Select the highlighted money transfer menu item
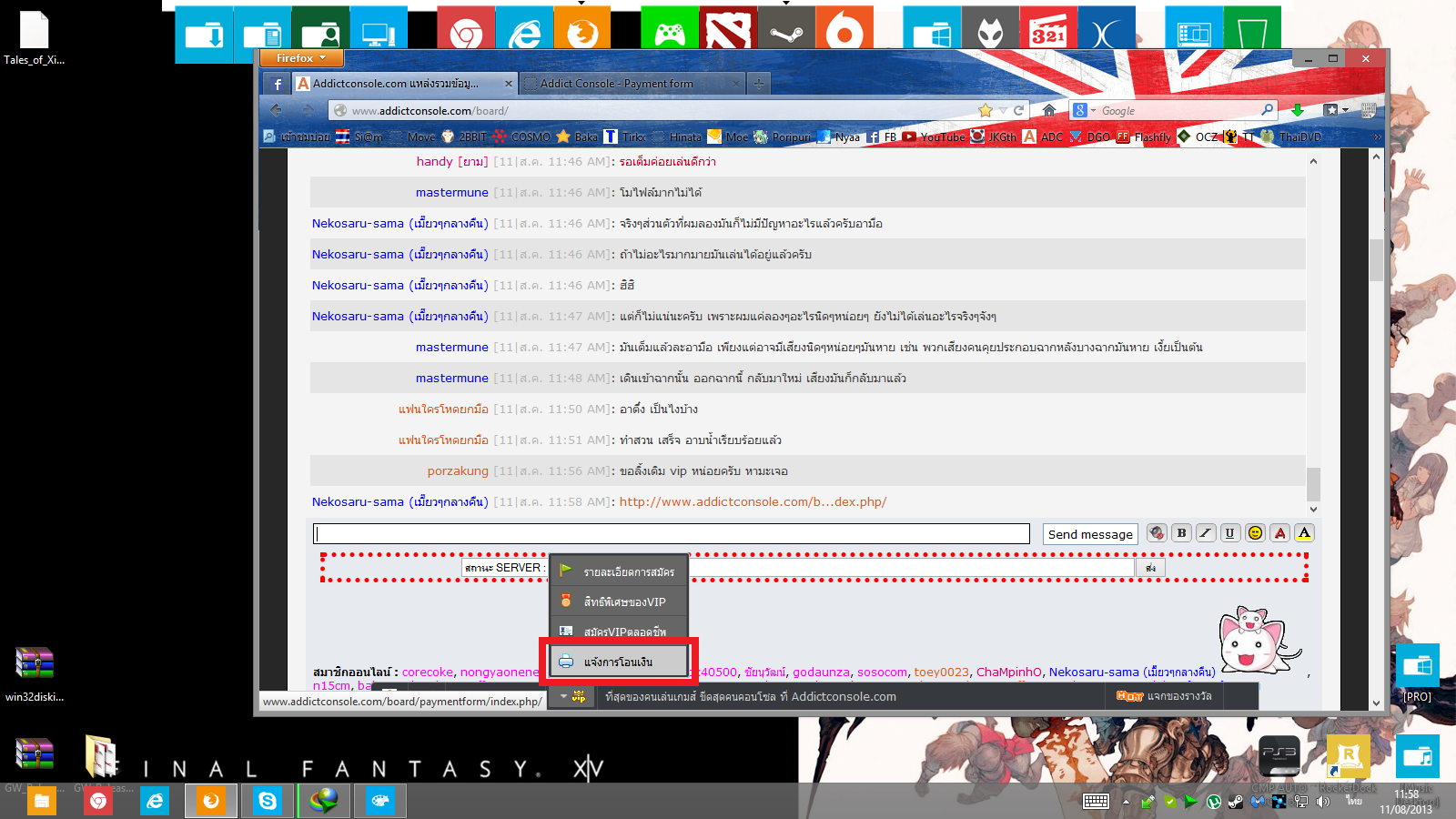This screenshot has width=1456, height=819. coord(619,662)
